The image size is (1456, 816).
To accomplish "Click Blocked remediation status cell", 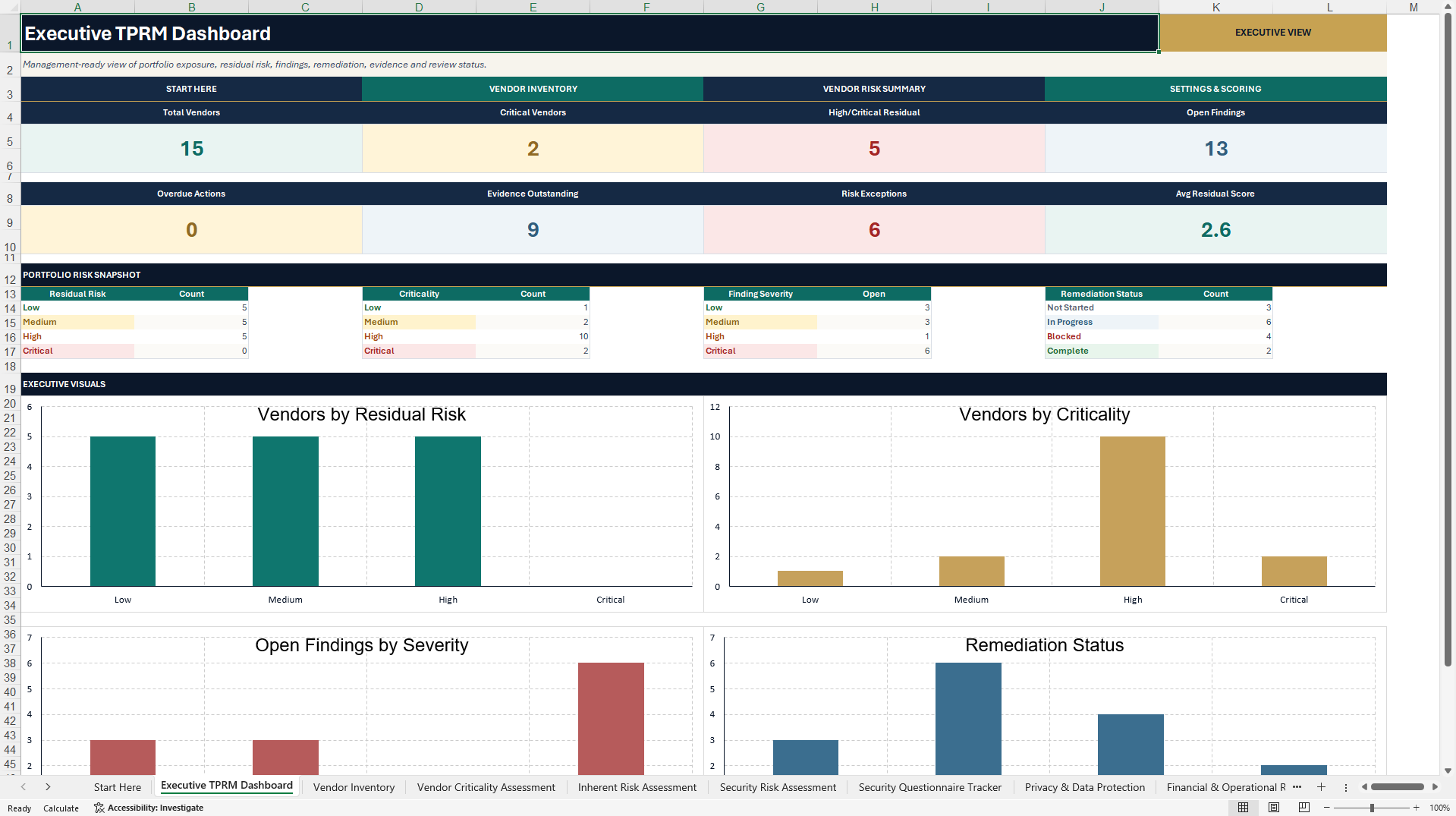I will tap(1102, 336).
